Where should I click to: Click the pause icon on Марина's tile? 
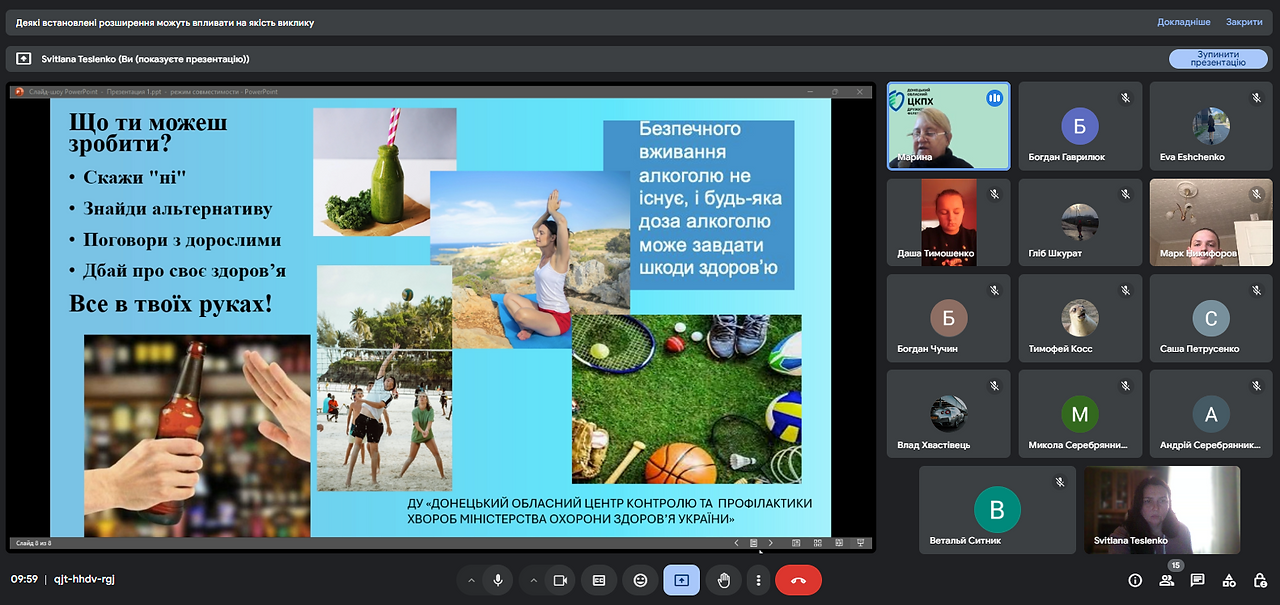pos(994,98)
